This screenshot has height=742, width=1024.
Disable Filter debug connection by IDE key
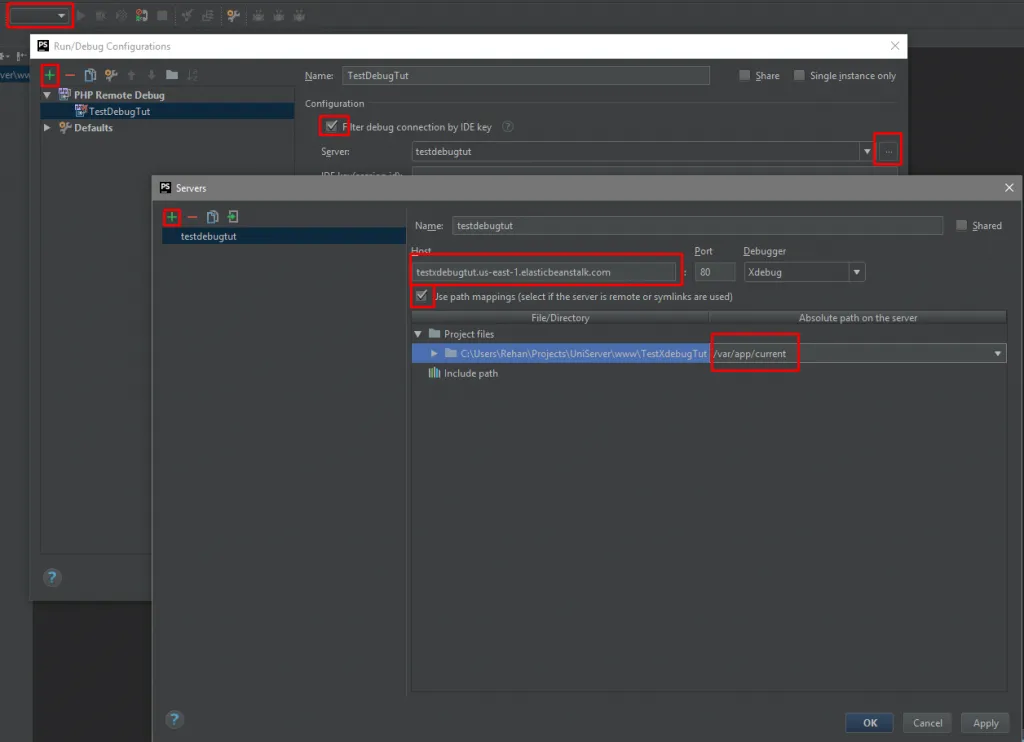(x=332, y=127)
